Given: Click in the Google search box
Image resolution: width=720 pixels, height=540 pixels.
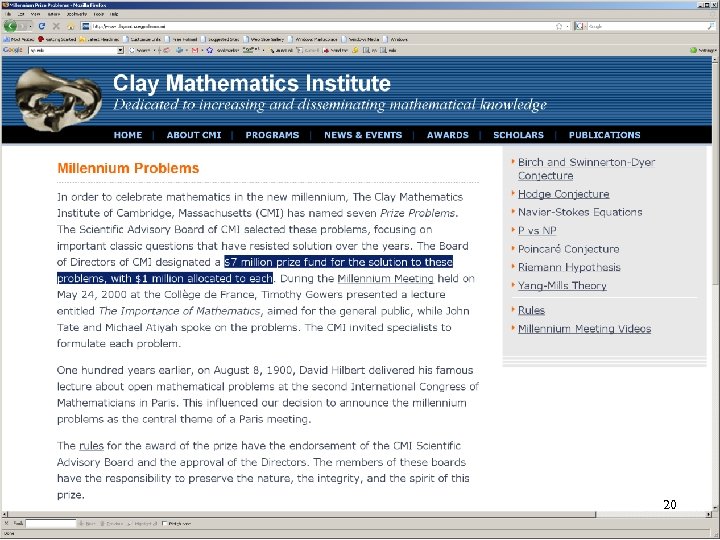Looking at the screenshot, I should [646, 26].
